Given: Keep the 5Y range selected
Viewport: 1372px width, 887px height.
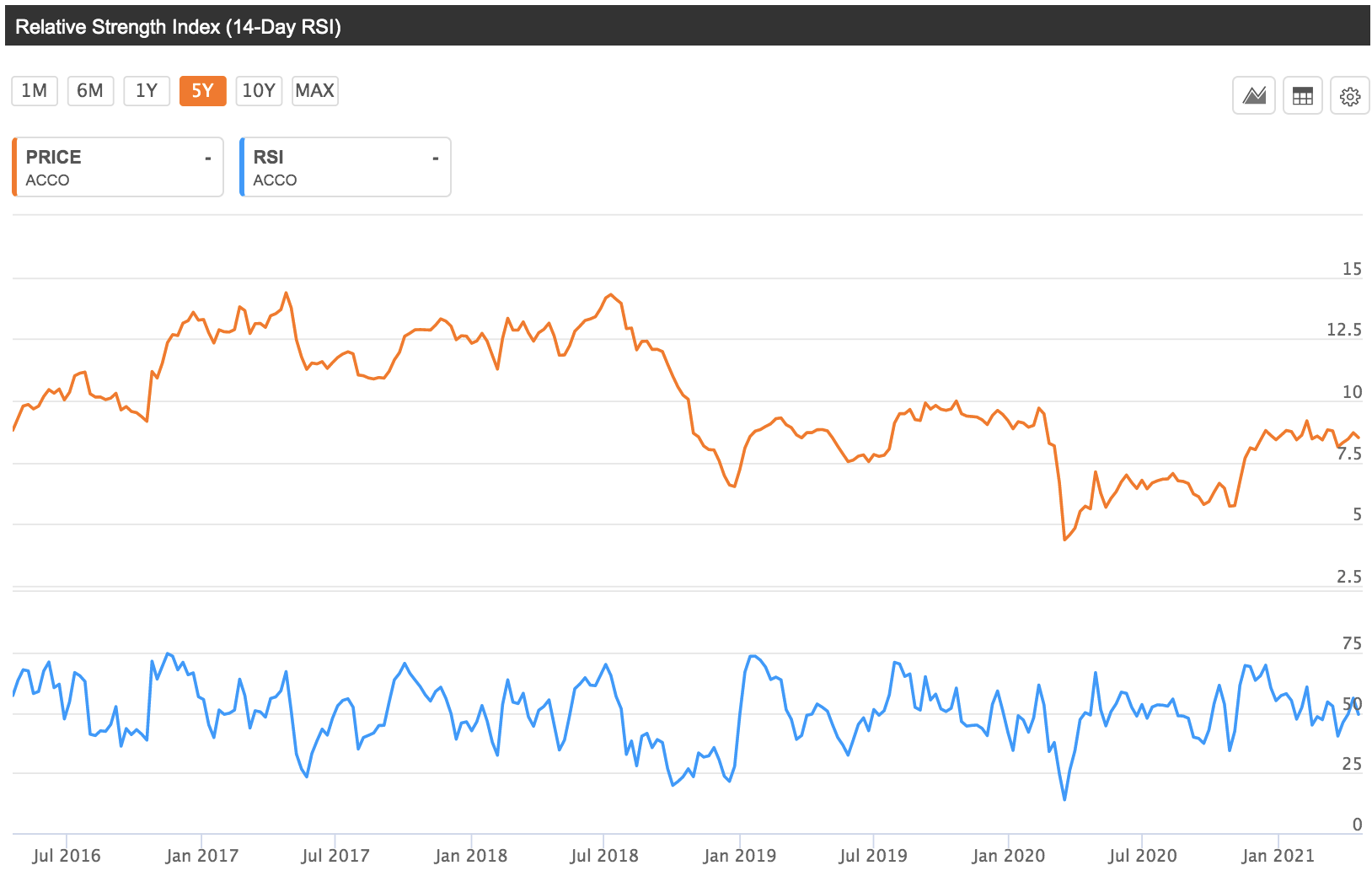Looking at the screenshot, I should 202,91.
